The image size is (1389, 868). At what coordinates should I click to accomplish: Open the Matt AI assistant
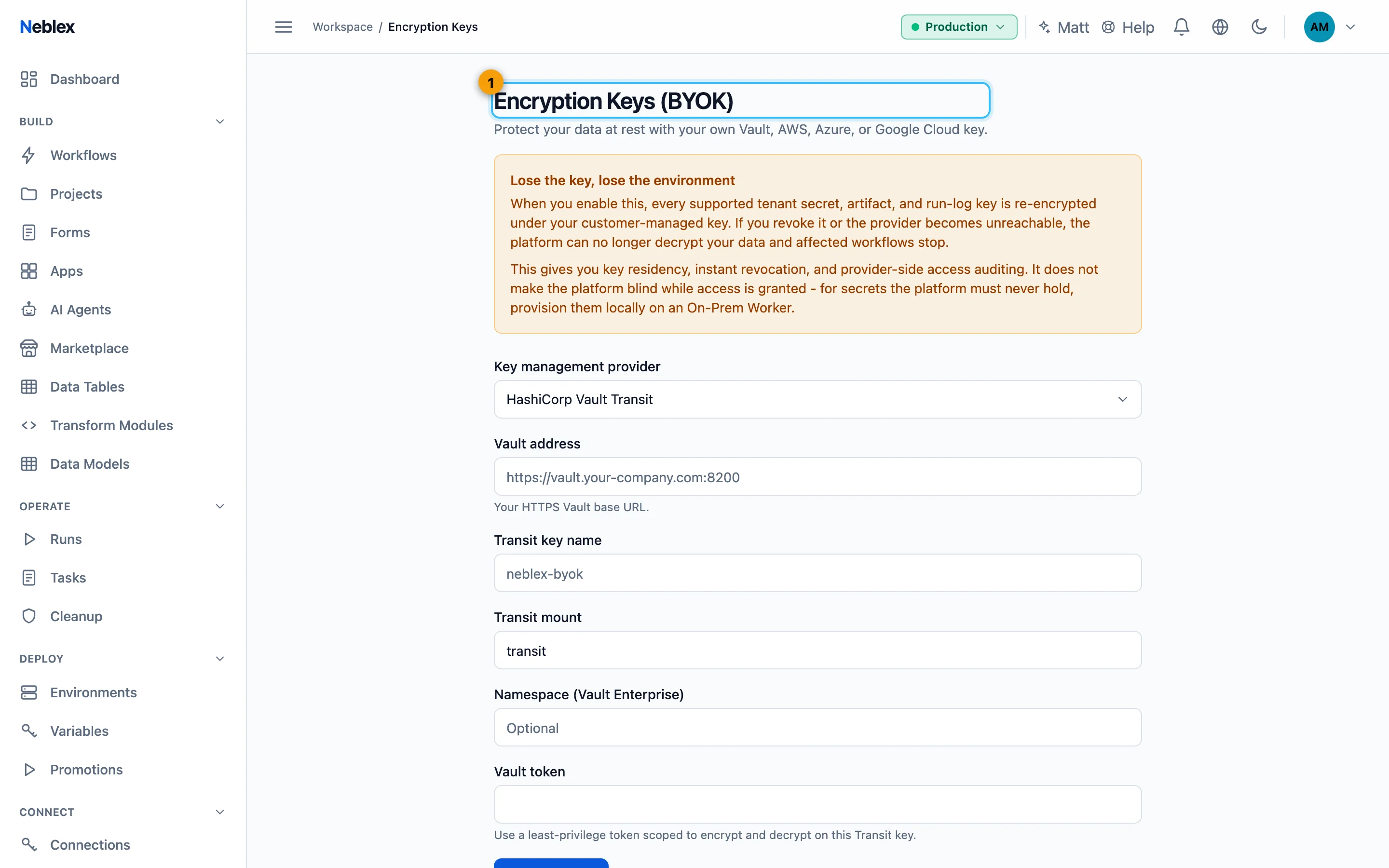(1063, 27)
